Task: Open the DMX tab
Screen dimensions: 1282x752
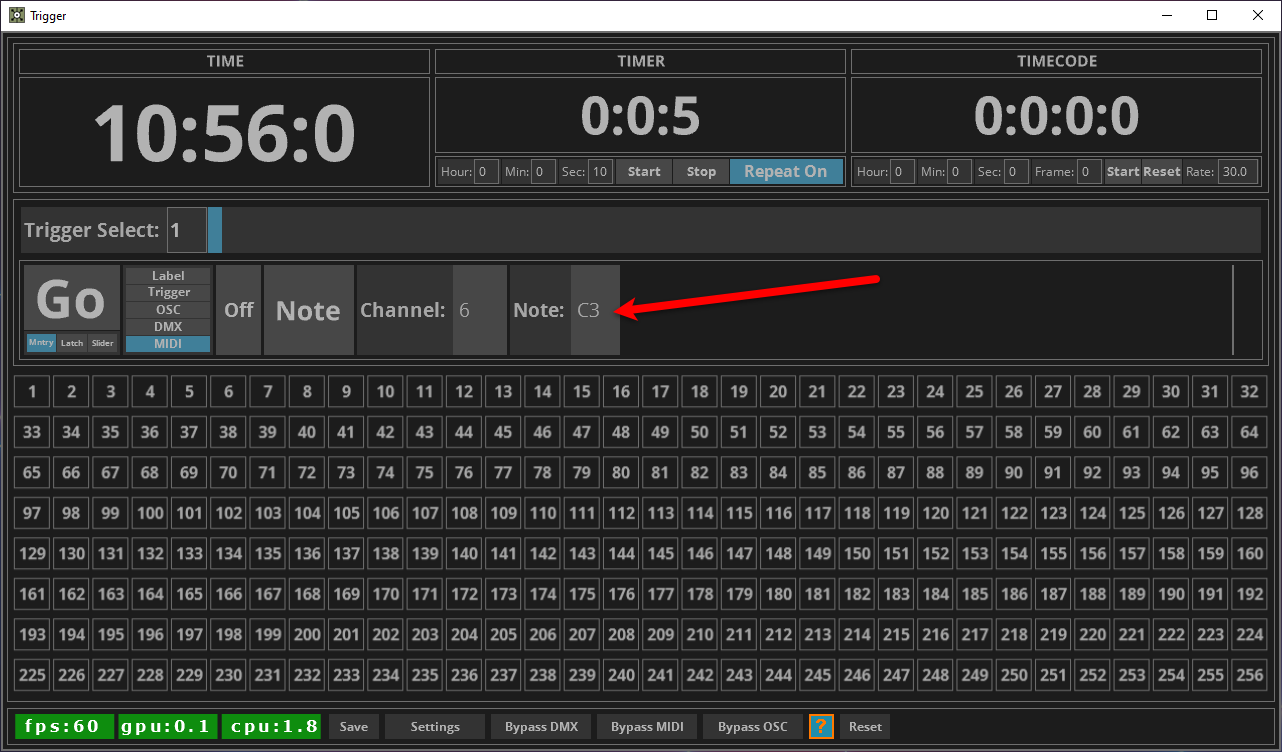Action: [x=168, y=327]
